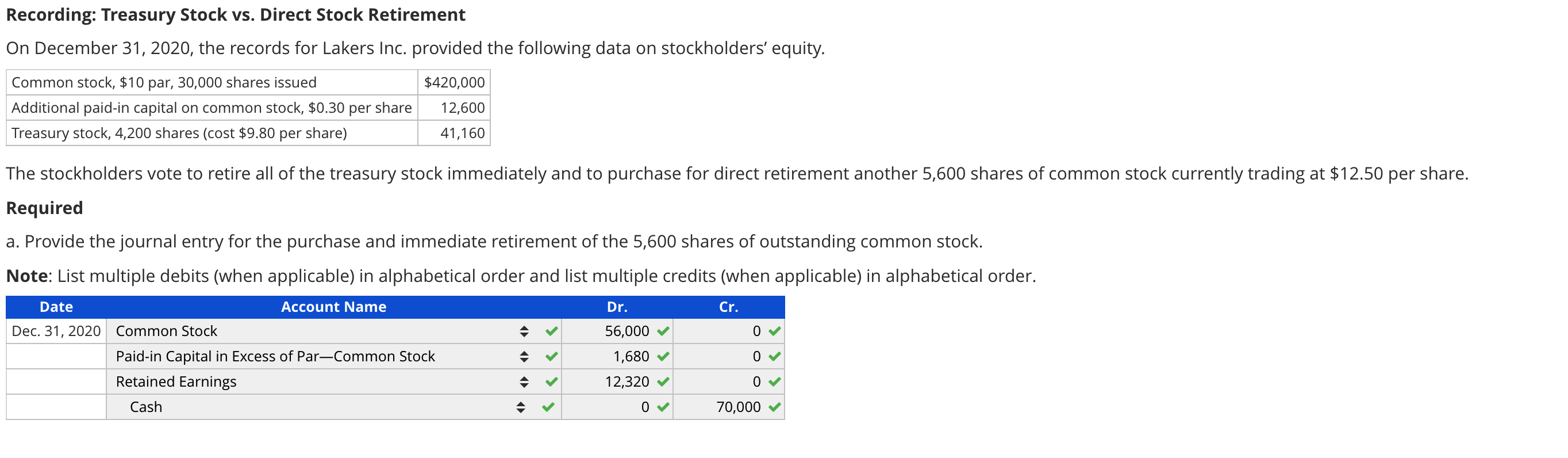Click the checkmark next to the 12,320 debit amount

663,382
